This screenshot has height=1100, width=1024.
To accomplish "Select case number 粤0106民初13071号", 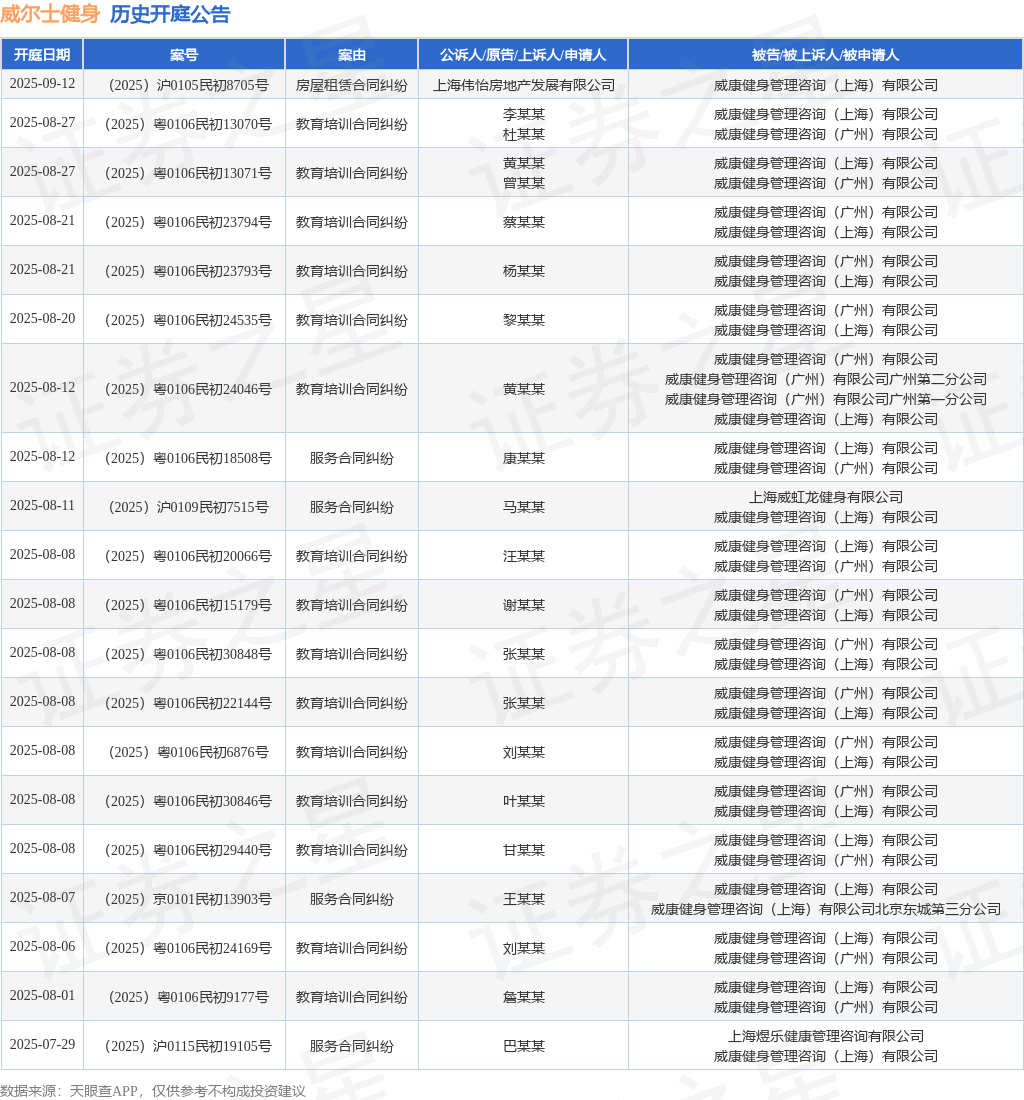I will [x=188, y=174].
